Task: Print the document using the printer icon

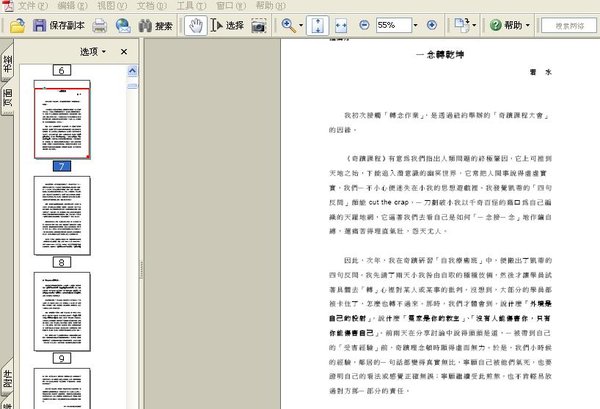Action: [99, 26]
